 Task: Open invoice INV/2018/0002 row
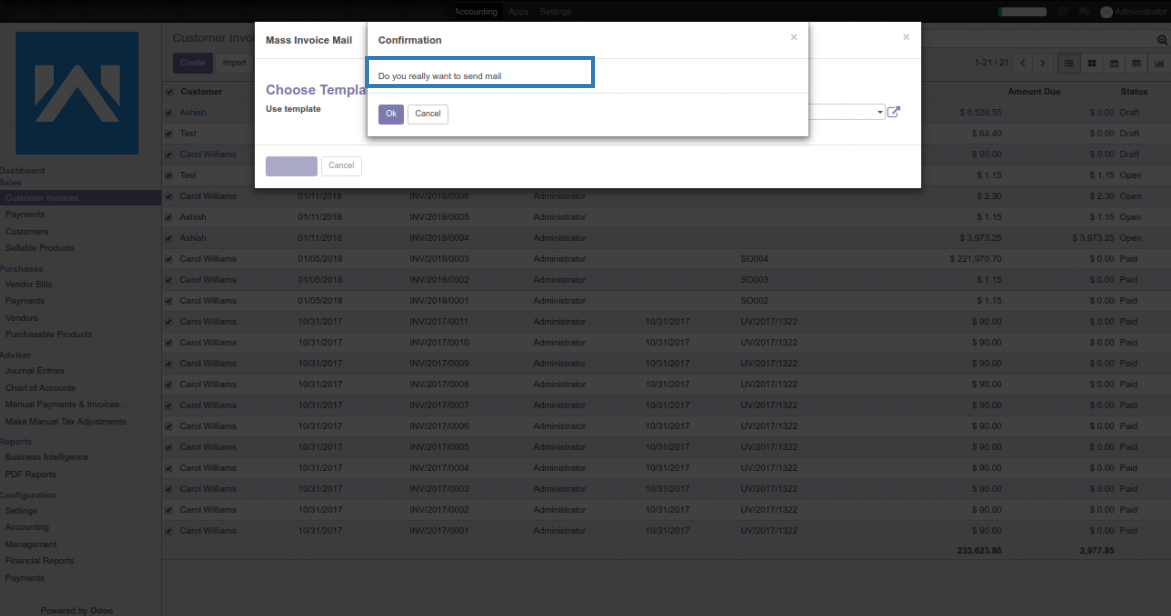point(666,280)
